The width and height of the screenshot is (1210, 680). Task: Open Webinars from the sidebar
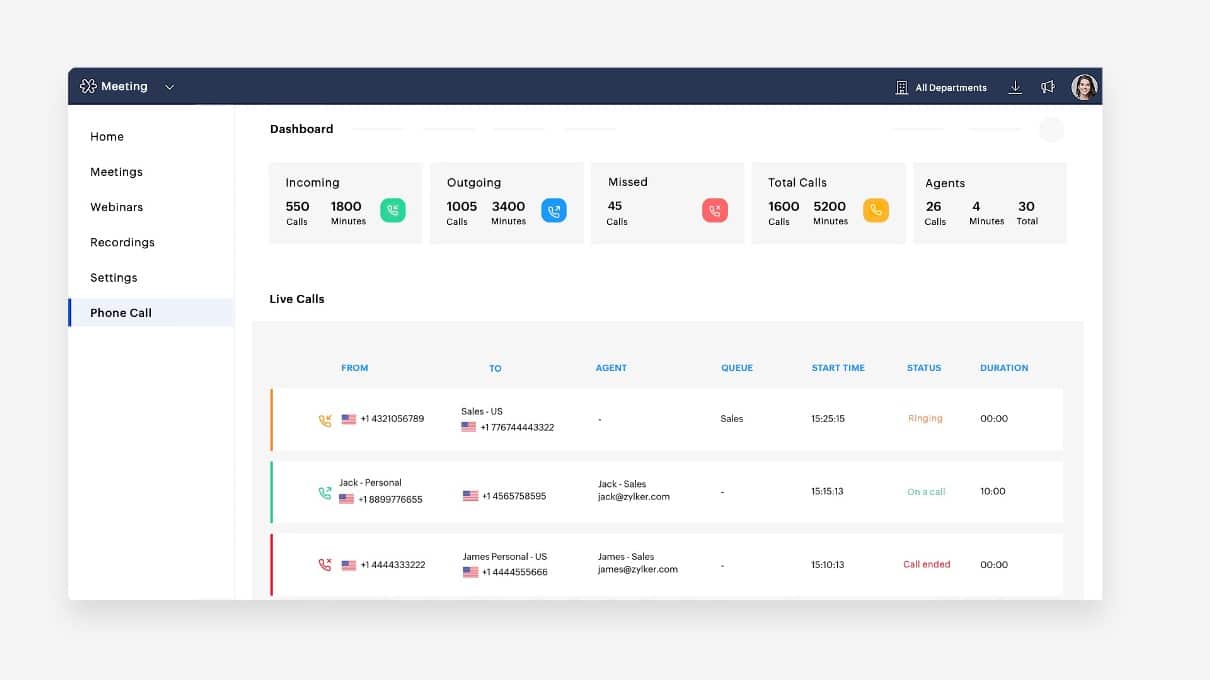[x=116, y=207]
